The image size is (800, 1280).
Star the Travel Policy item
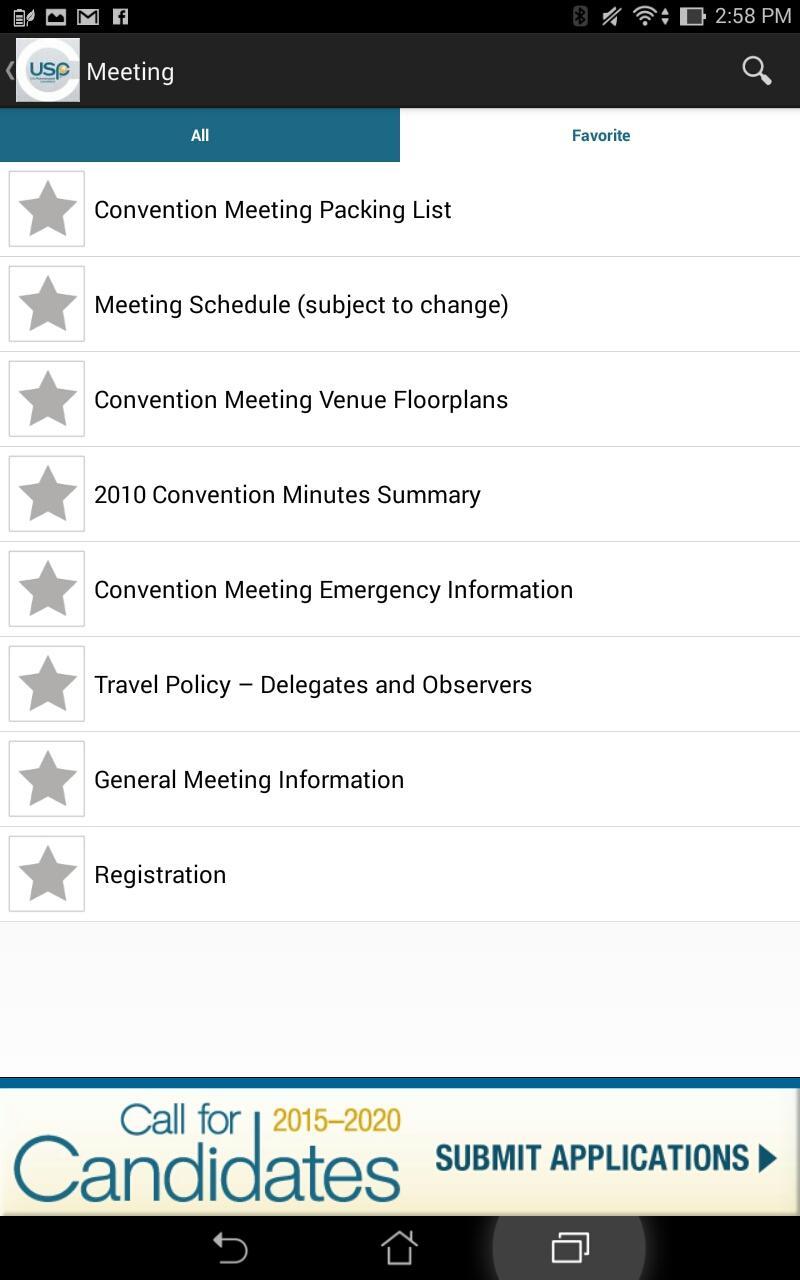tap(47, 684)
